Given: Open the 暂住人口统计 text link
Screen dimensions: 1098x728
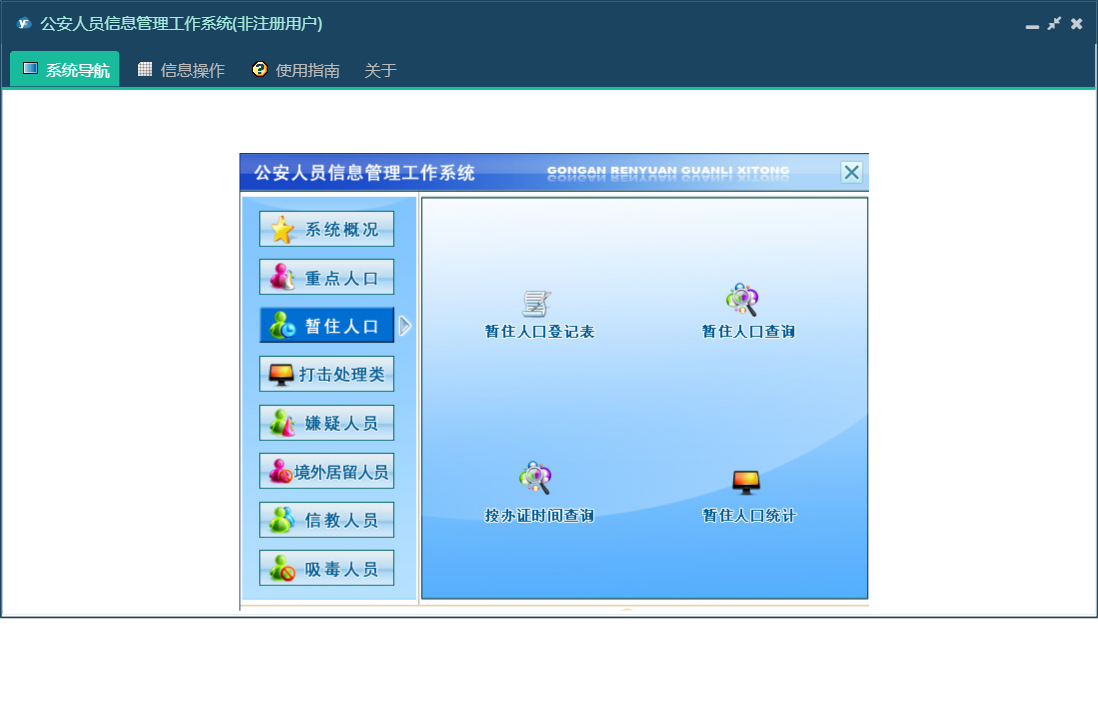Looking at the screenshot, I should (749, 516).
